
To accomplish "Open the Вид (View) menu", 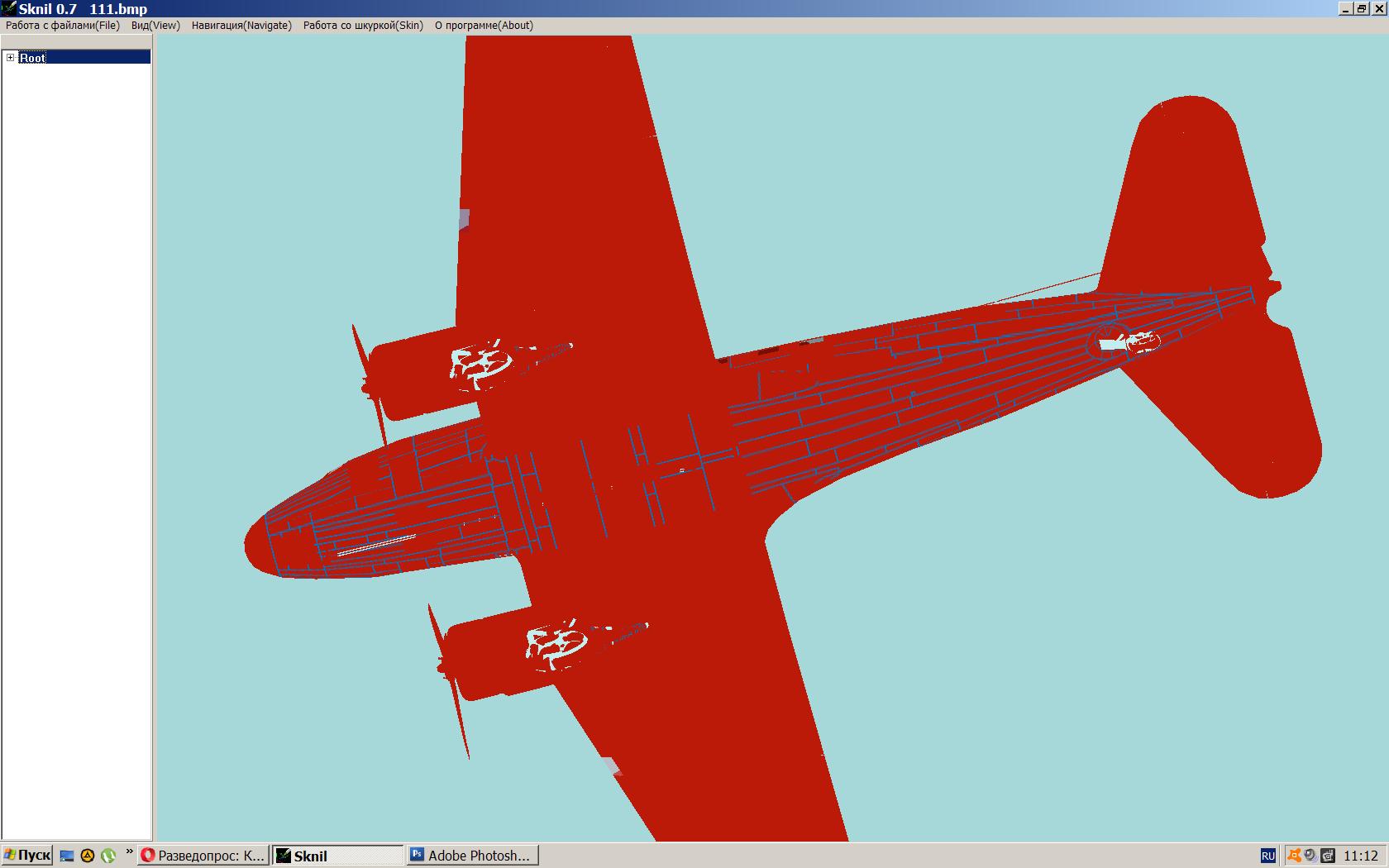I will (x=155, y=26).
